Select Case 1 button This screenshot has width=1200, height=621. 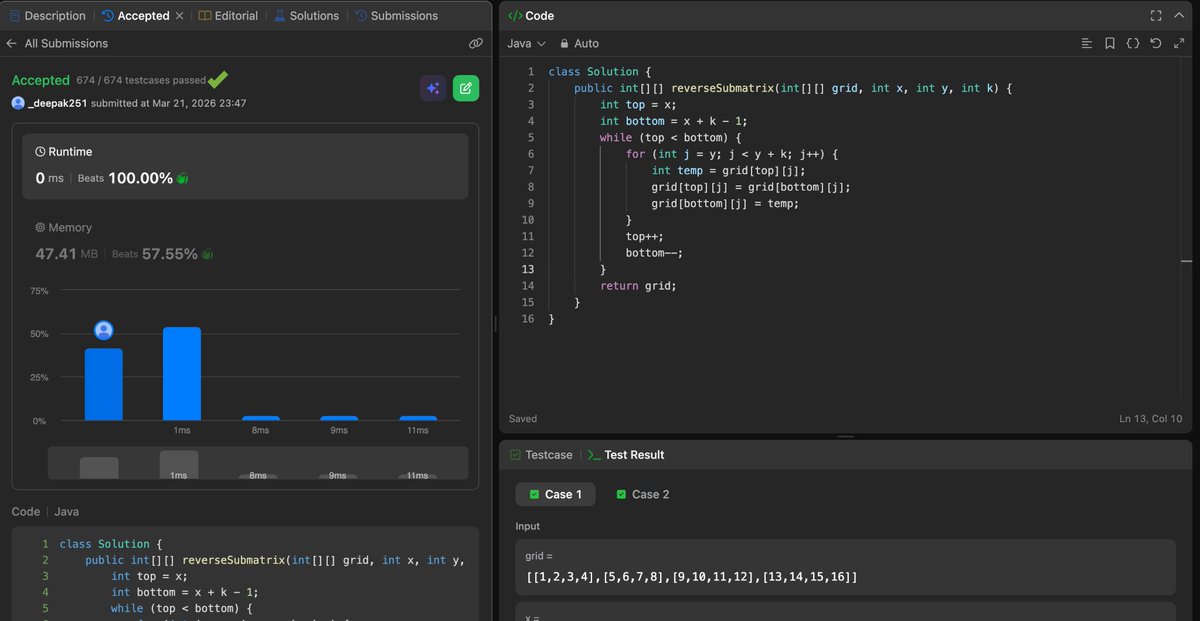[555, 494]
